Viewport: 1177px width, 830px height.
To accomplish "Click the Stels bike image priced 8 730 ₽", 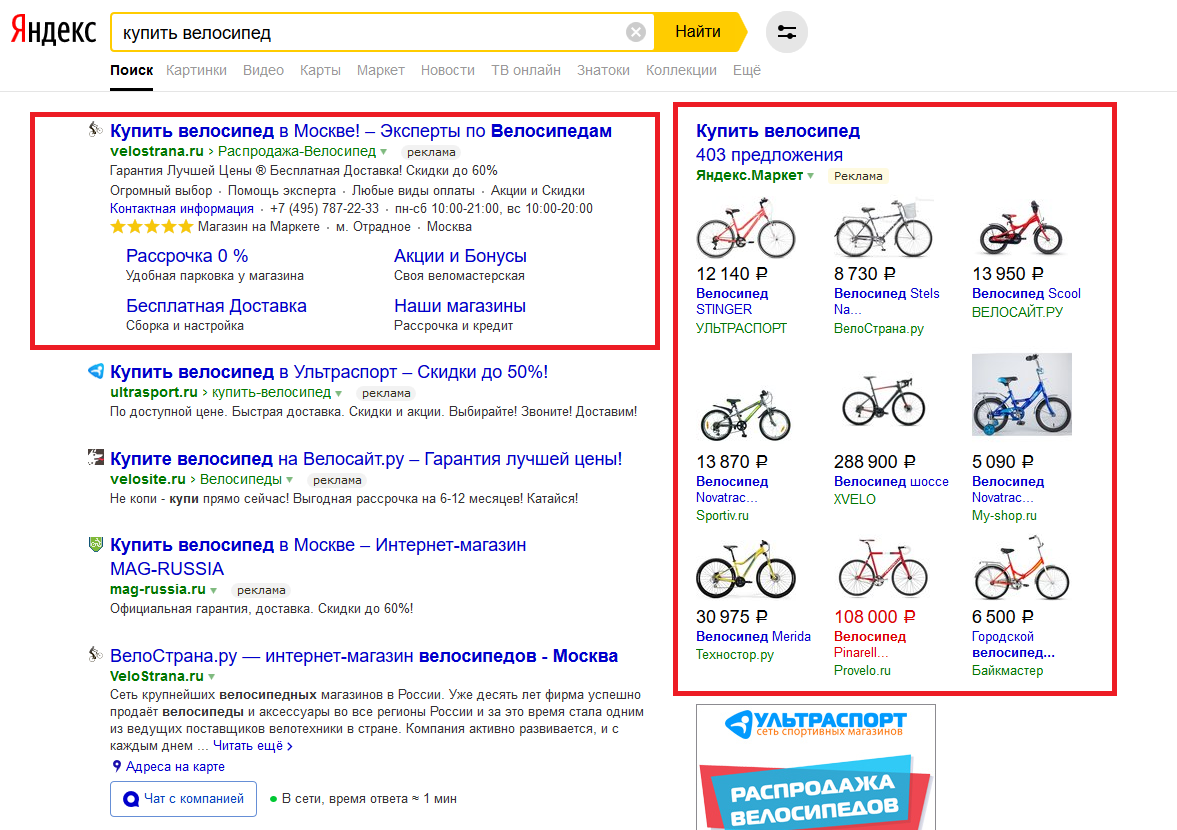I will [884, 228].
